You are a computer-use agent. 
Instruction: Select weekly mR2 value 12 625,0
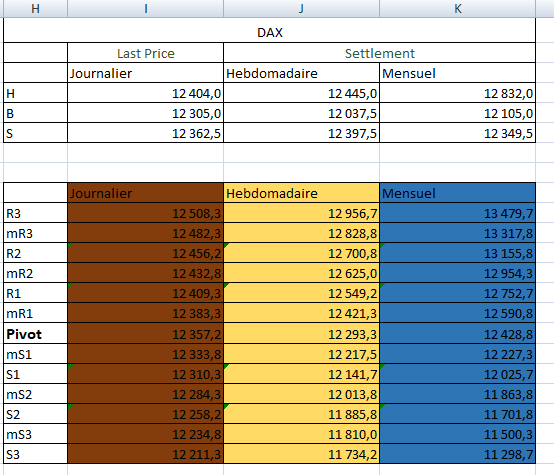301,273
